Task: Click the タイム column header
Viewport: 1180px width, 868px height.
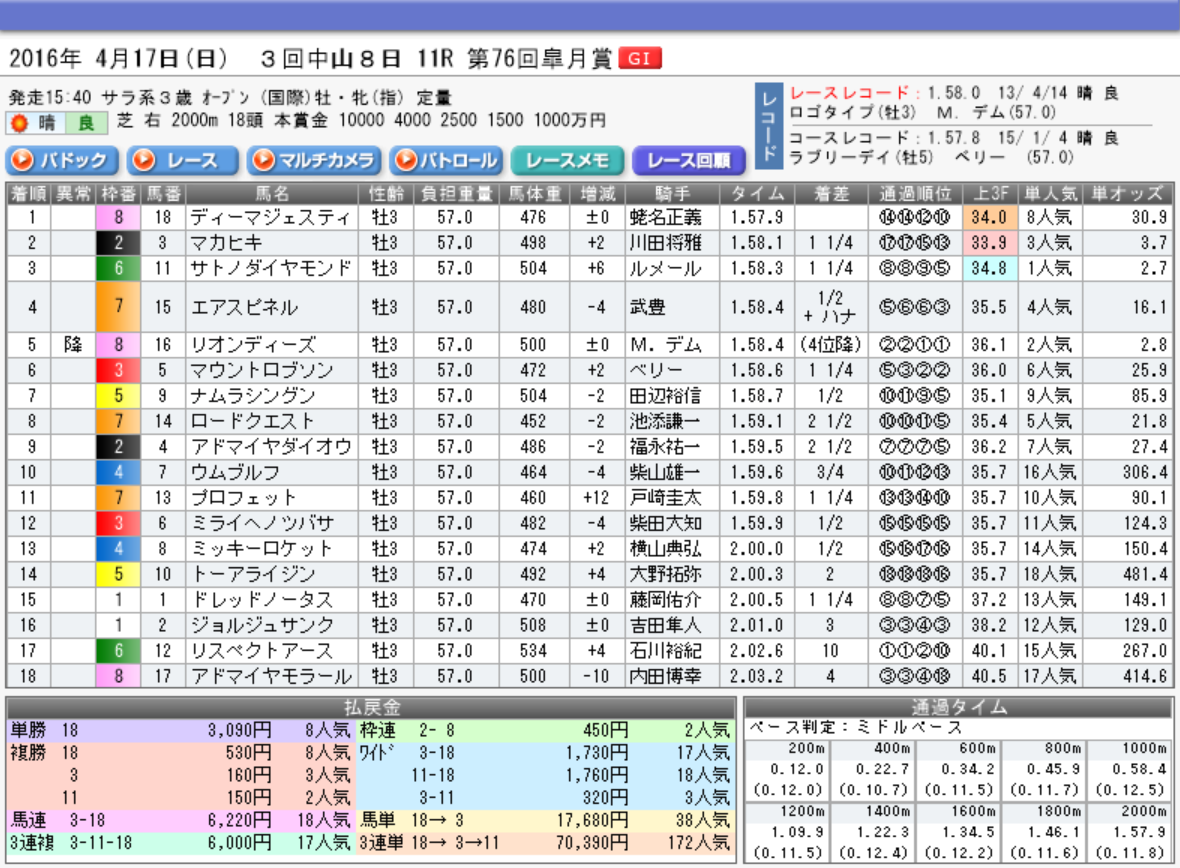Action: tap(757, 193)
